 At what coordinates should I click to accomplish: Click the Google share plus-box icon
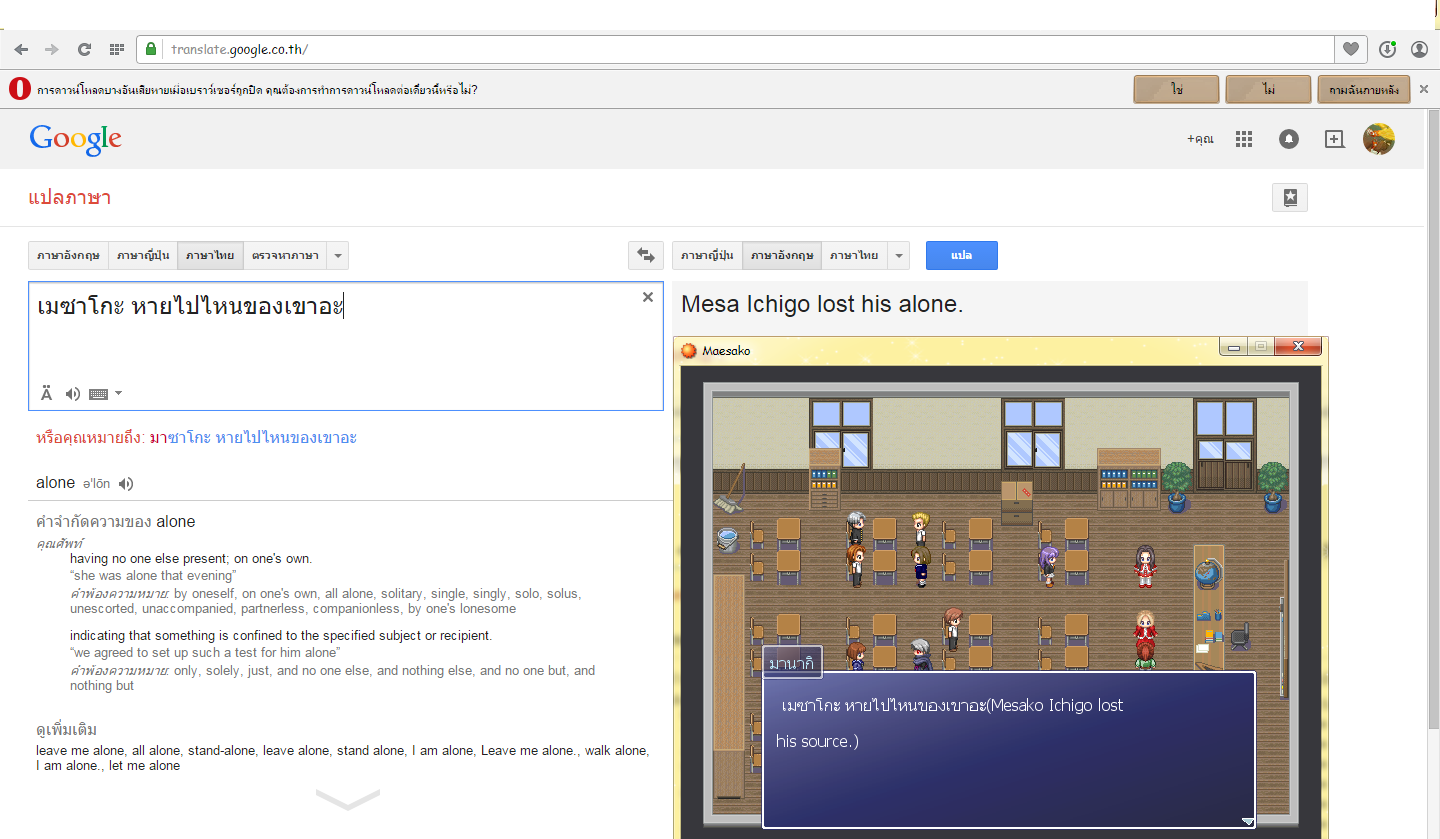pyautogui.click(x=1334, y=139)
